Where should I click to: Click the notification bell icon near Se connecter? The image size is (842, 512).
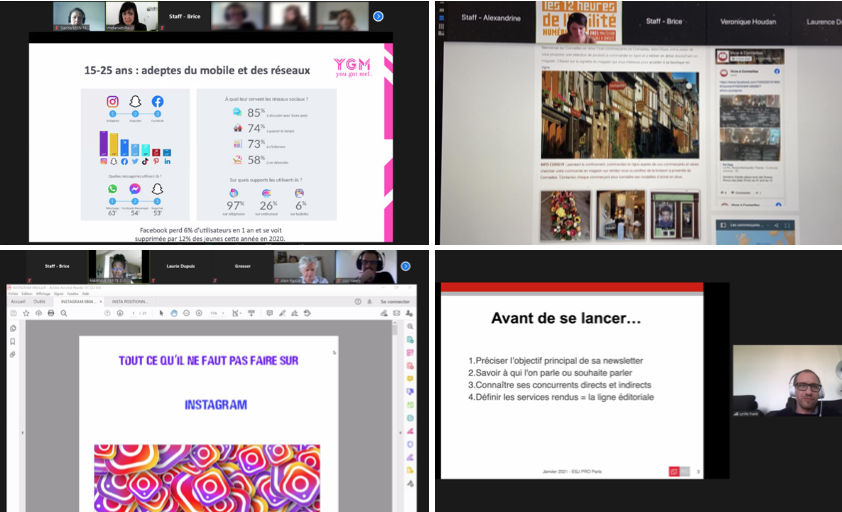368,301
